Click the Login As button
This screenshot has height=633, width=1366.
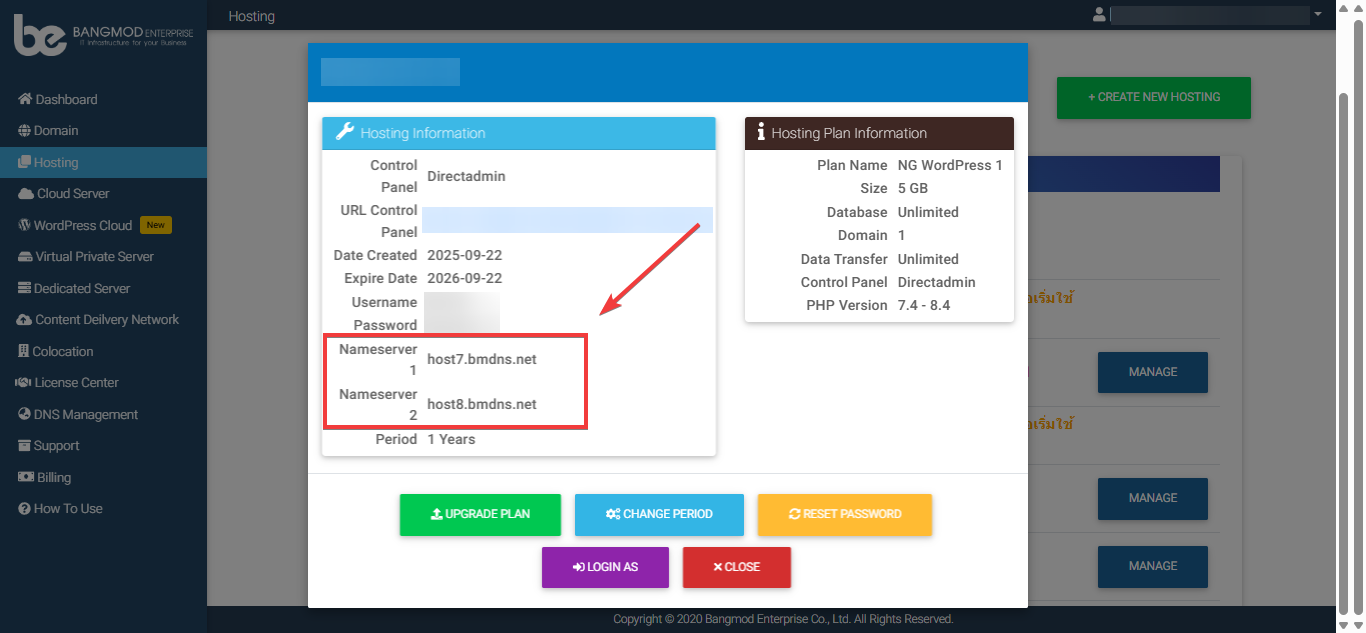pyautogui.click(x=605, y=567)
